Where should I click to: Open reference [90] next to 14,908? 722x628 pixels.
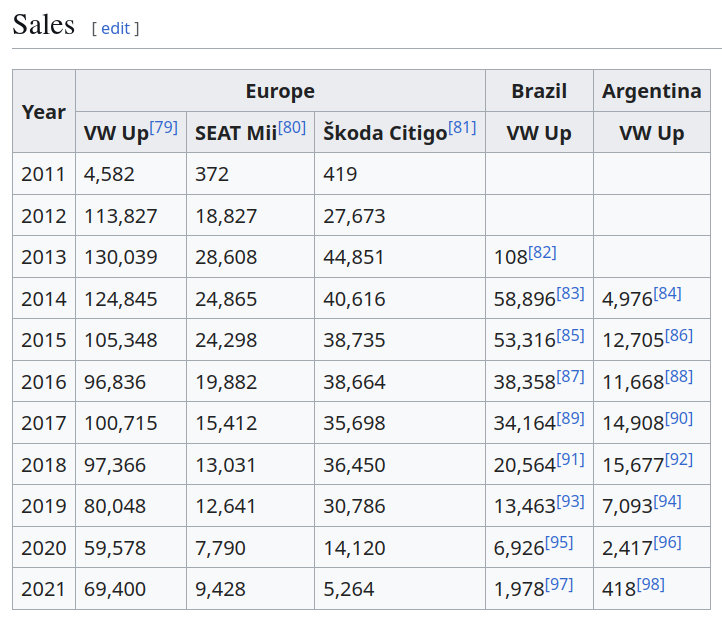click(x=679, y=418)
